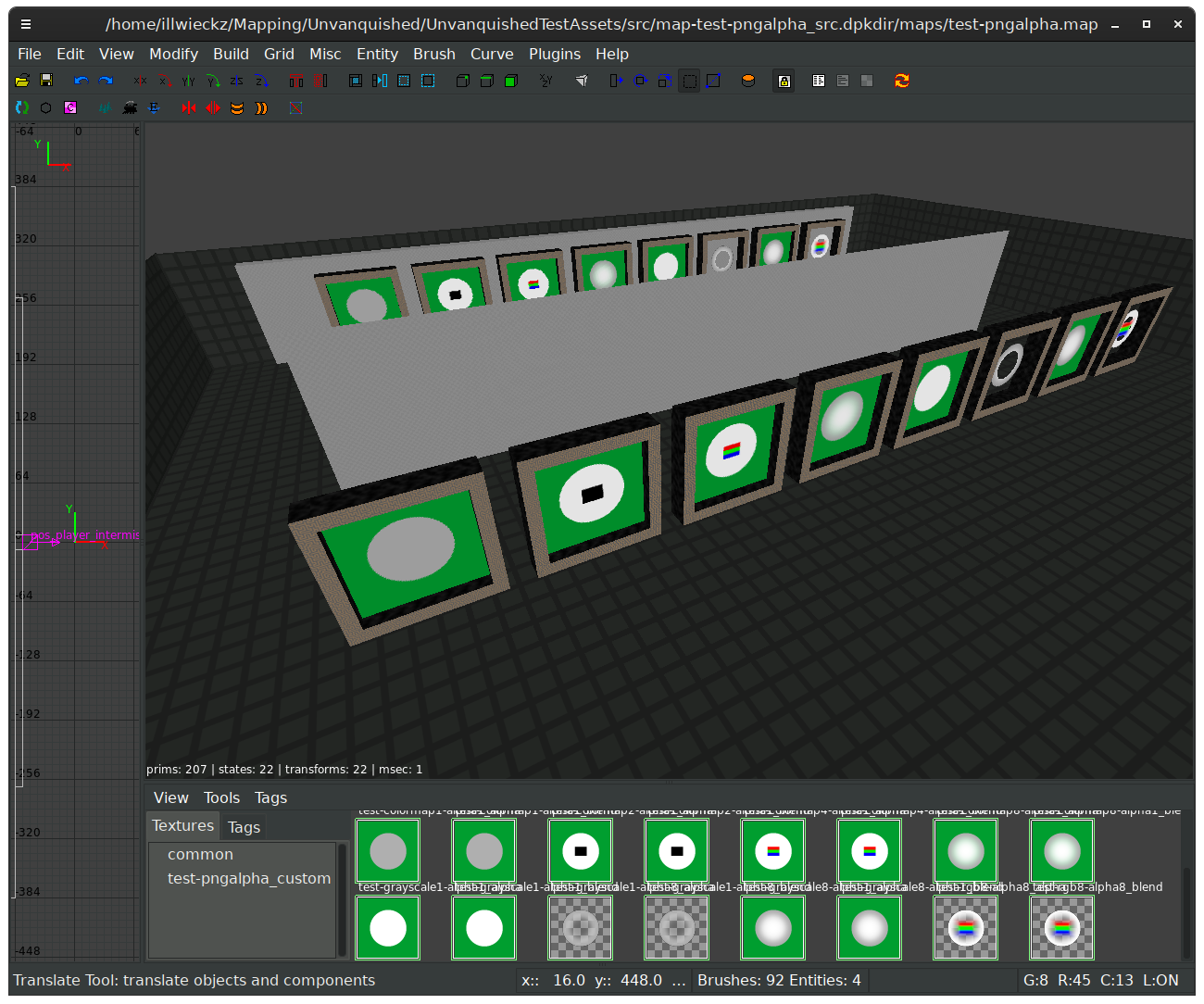Click the blue Select Inside icon
Viewport: 1204px width, 1004px height.
click(x=356, y=81)
